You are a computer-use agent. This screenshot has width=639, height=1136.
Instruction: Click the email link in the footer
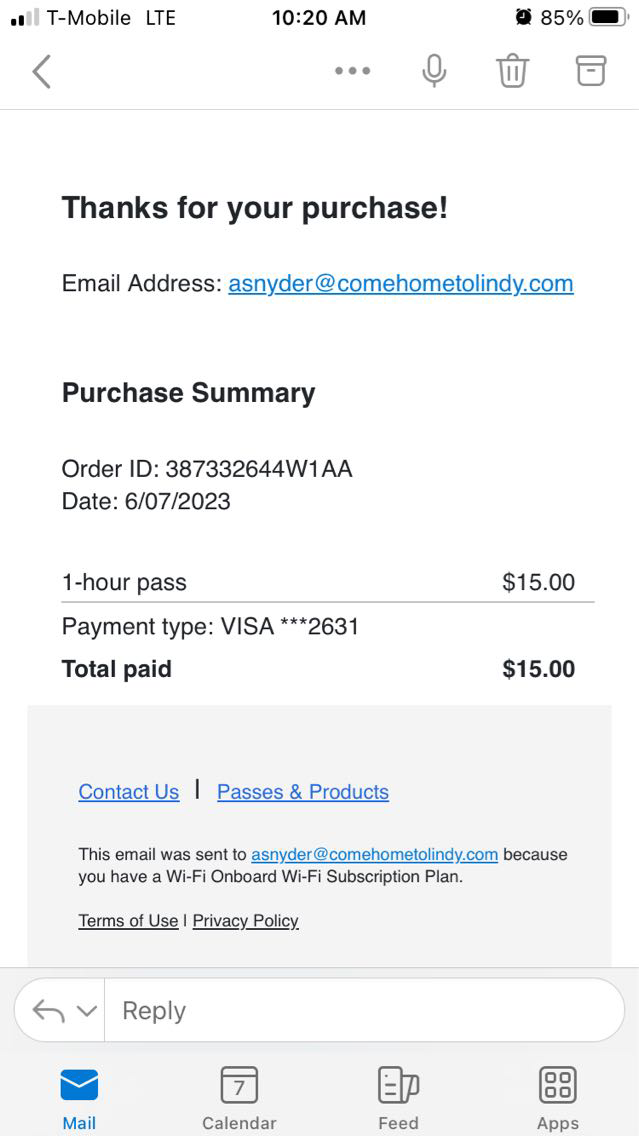point(374,855)
